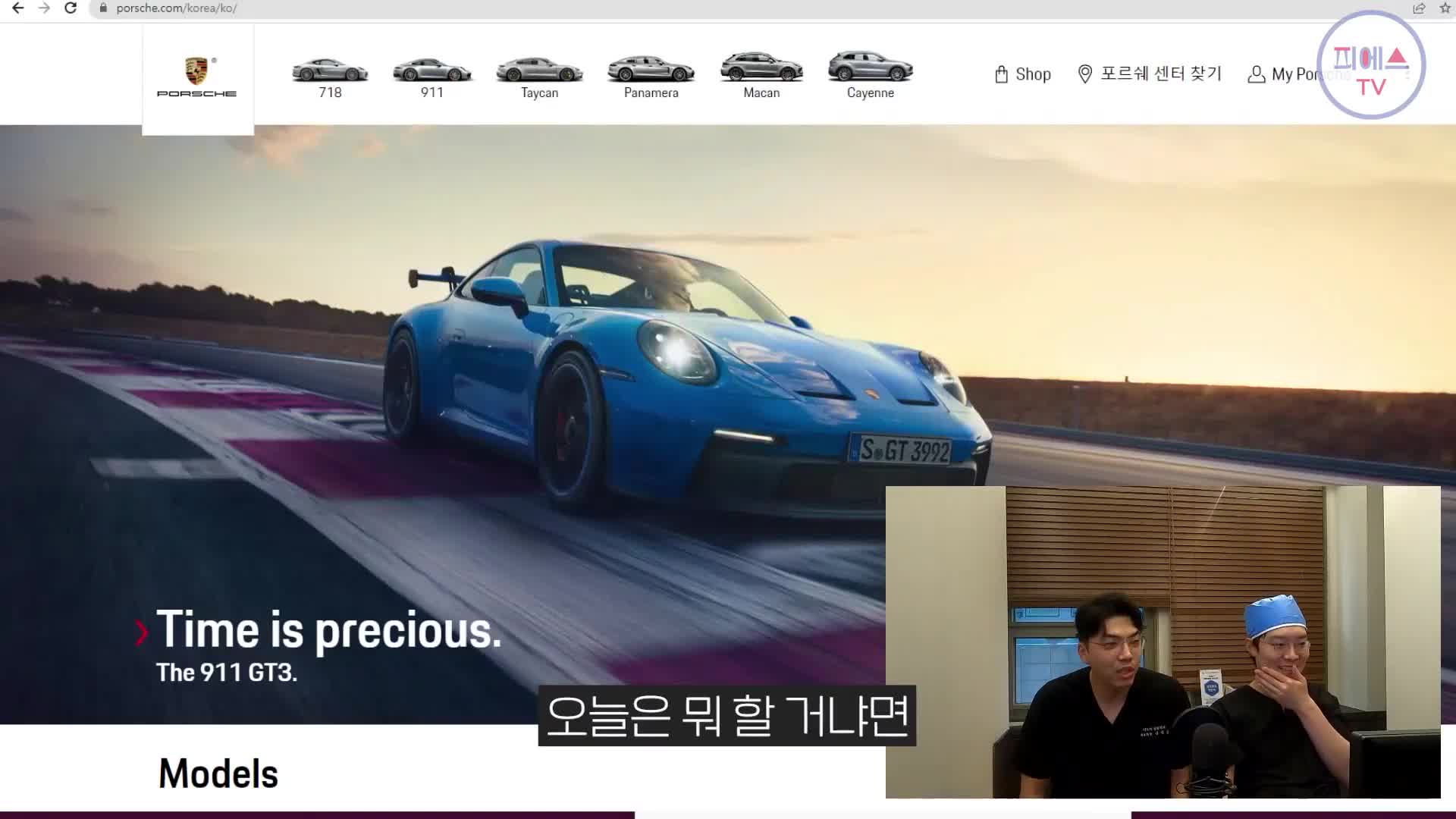
Task: Click the shopping bag icon
Action: [1001, 74]
